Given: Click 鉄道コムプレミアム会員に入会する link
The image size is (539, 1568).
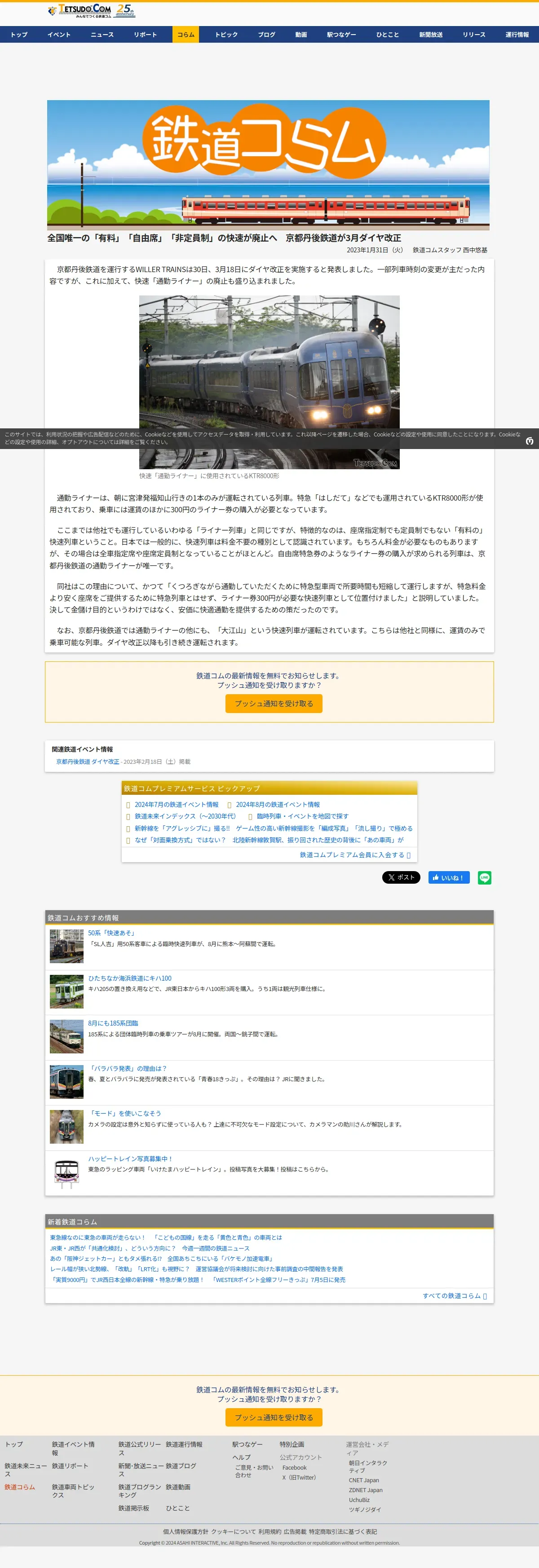Looking at the screenshot, I should click(x=355, y=854).
